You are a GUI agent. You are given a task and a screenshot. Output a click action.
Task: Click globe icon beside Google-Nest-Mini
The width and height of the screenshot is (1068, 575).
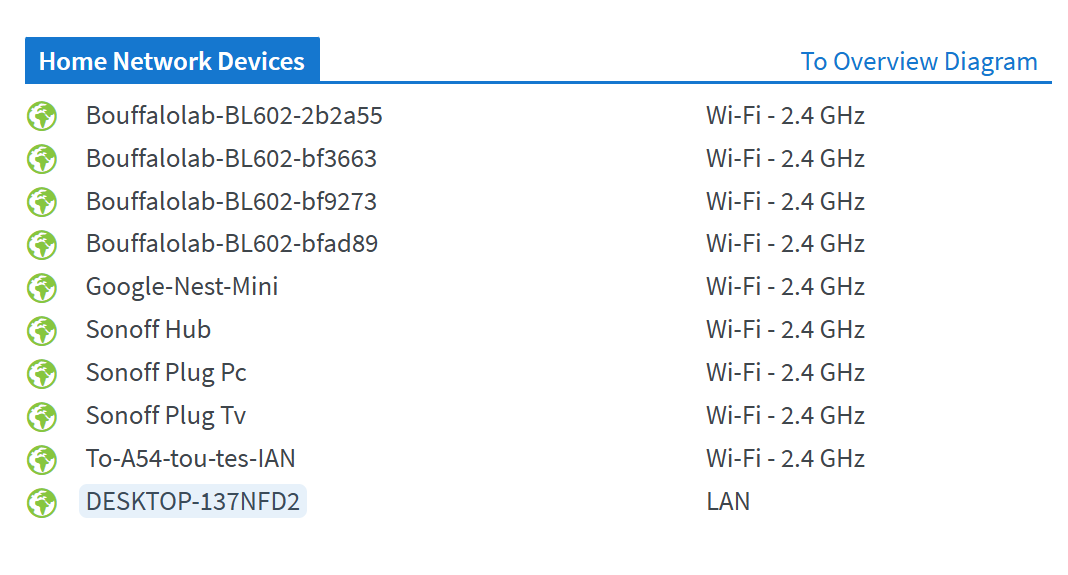click(42, 288)
